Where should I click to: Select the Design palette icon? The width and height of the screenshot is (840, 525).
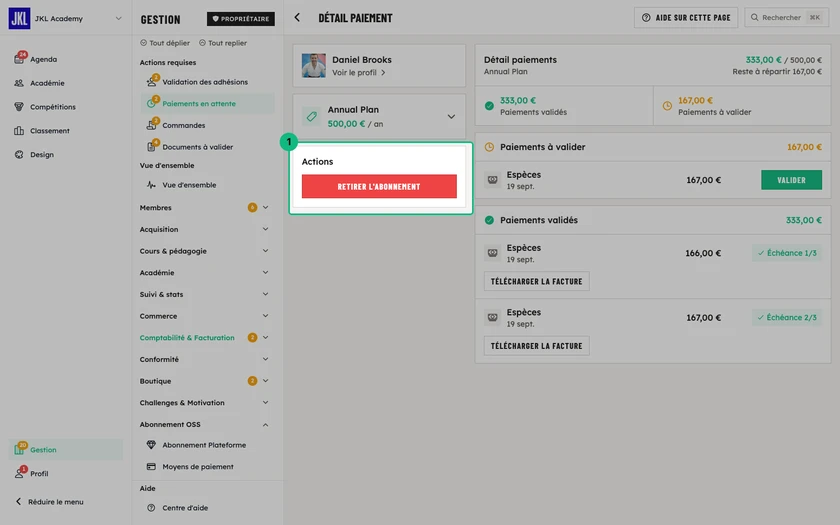tap(19, 154)
